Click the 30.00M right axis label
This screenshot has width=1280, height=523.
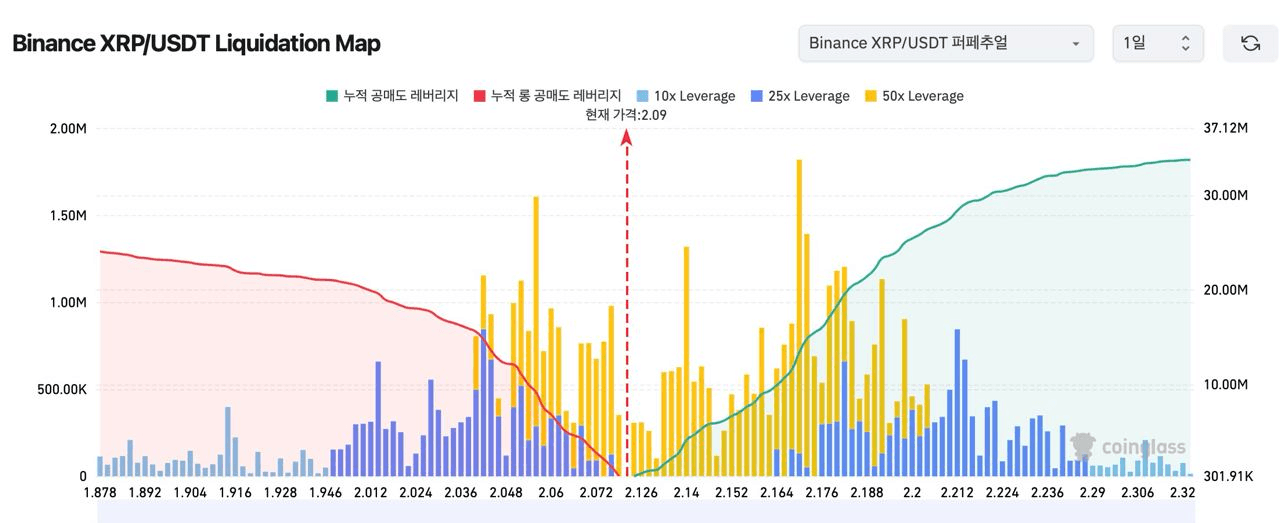click(1225, 196)
